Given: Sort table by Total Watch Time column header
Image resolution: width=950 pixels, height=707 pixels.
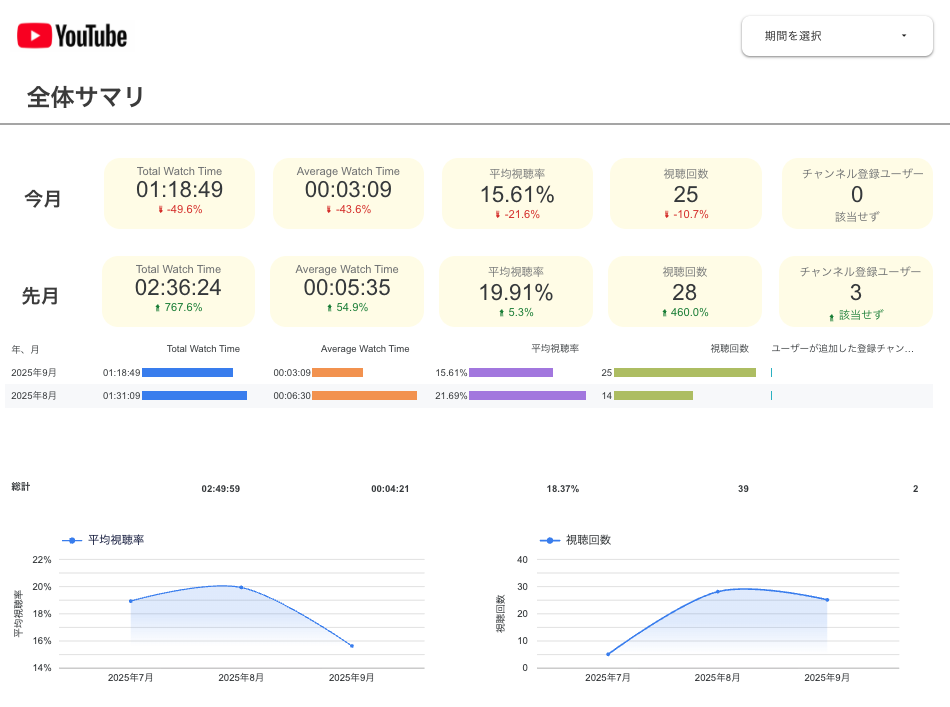Looking at the screenshot, I should coord(203,350).
